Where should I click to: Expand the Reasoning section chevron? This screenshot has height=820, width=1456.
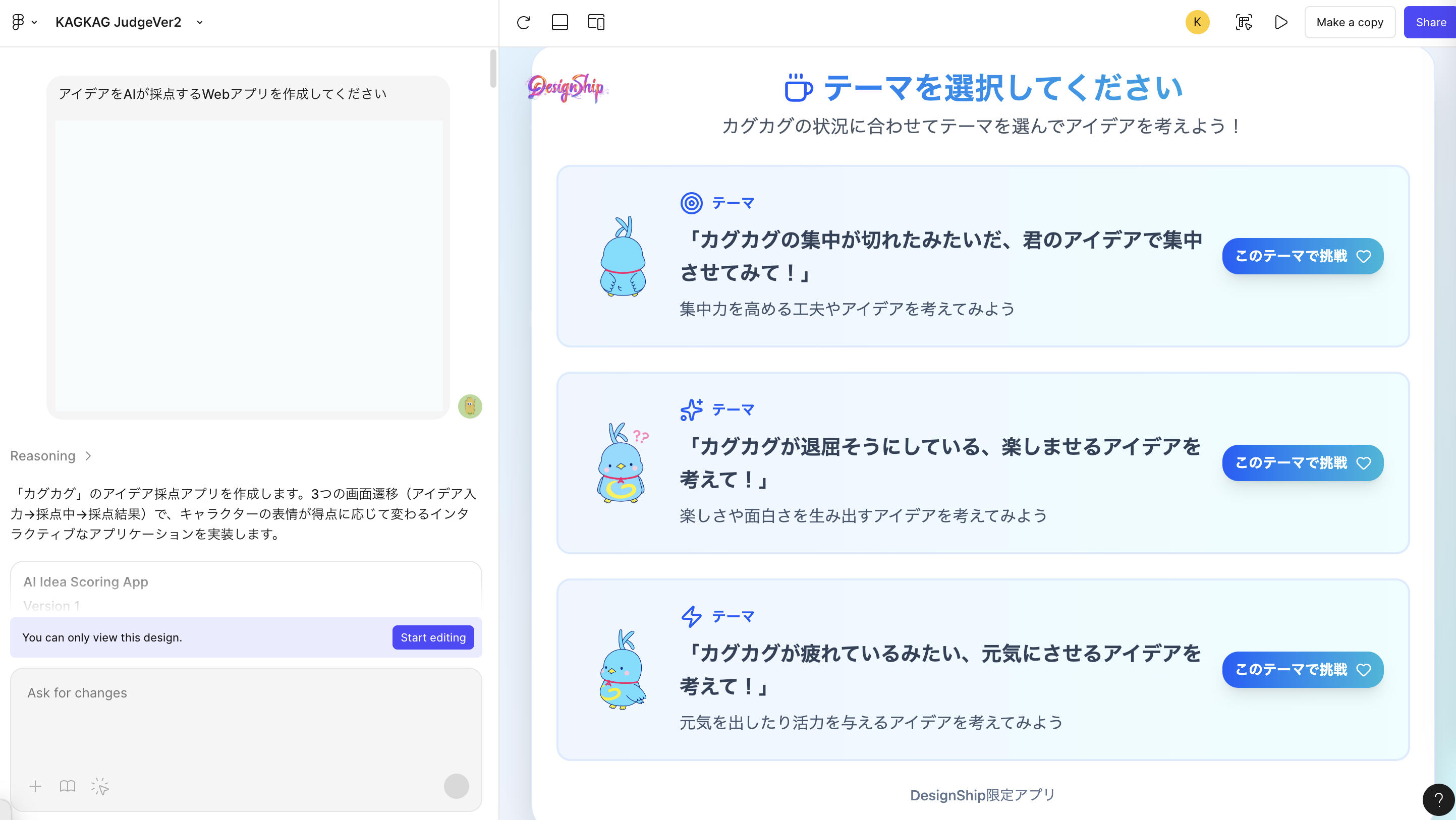[88, 455]
